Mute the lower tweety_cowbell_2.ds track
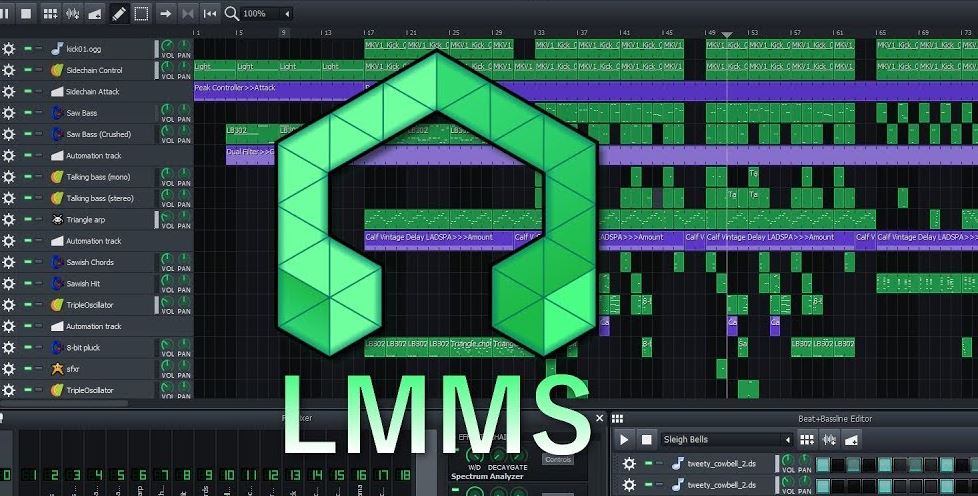 (x=649, y=485)
